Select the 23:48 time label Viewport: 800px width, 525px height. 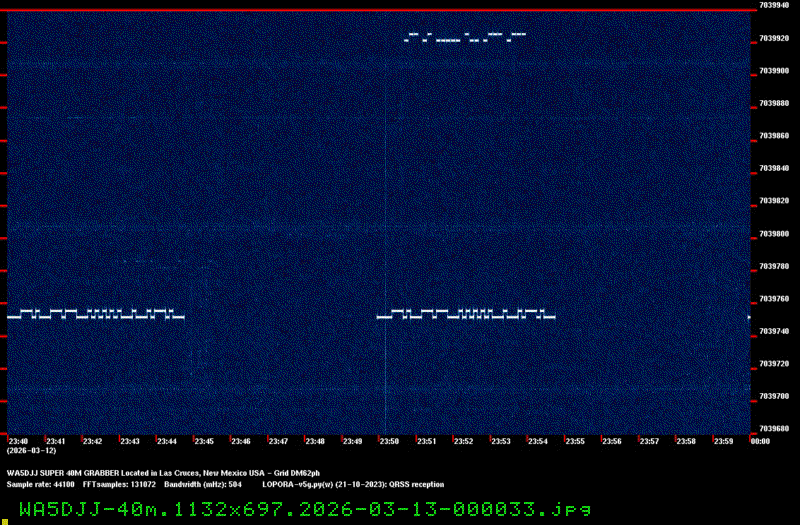(x=315, y=441)
